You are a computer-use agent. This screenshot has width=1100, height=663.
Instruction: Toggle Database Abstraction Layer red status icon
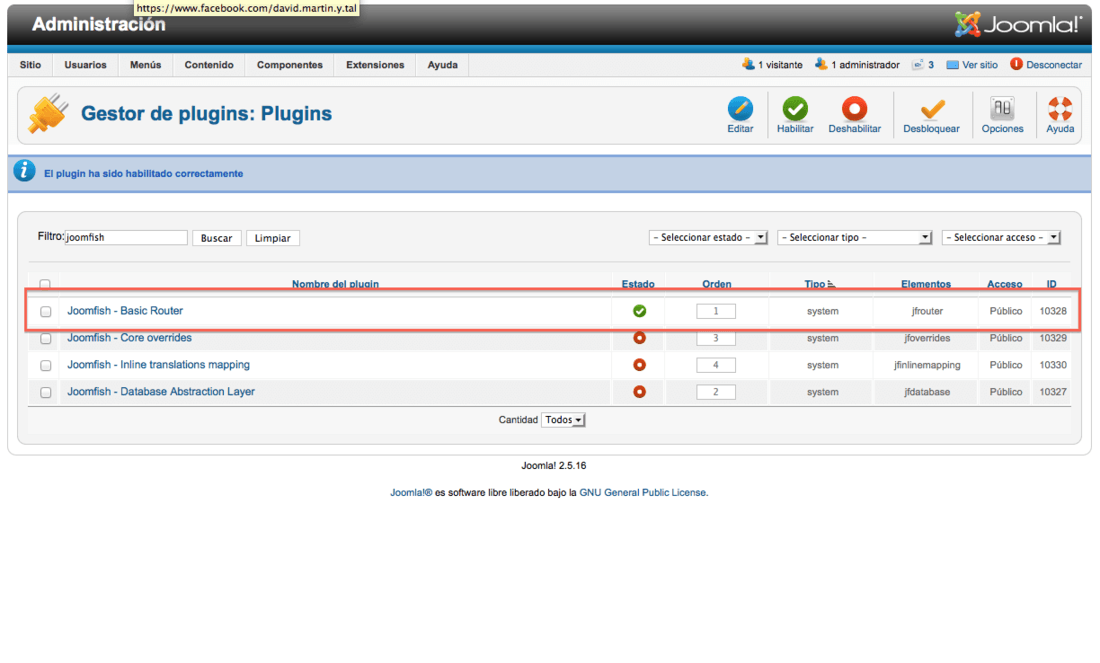639,391
